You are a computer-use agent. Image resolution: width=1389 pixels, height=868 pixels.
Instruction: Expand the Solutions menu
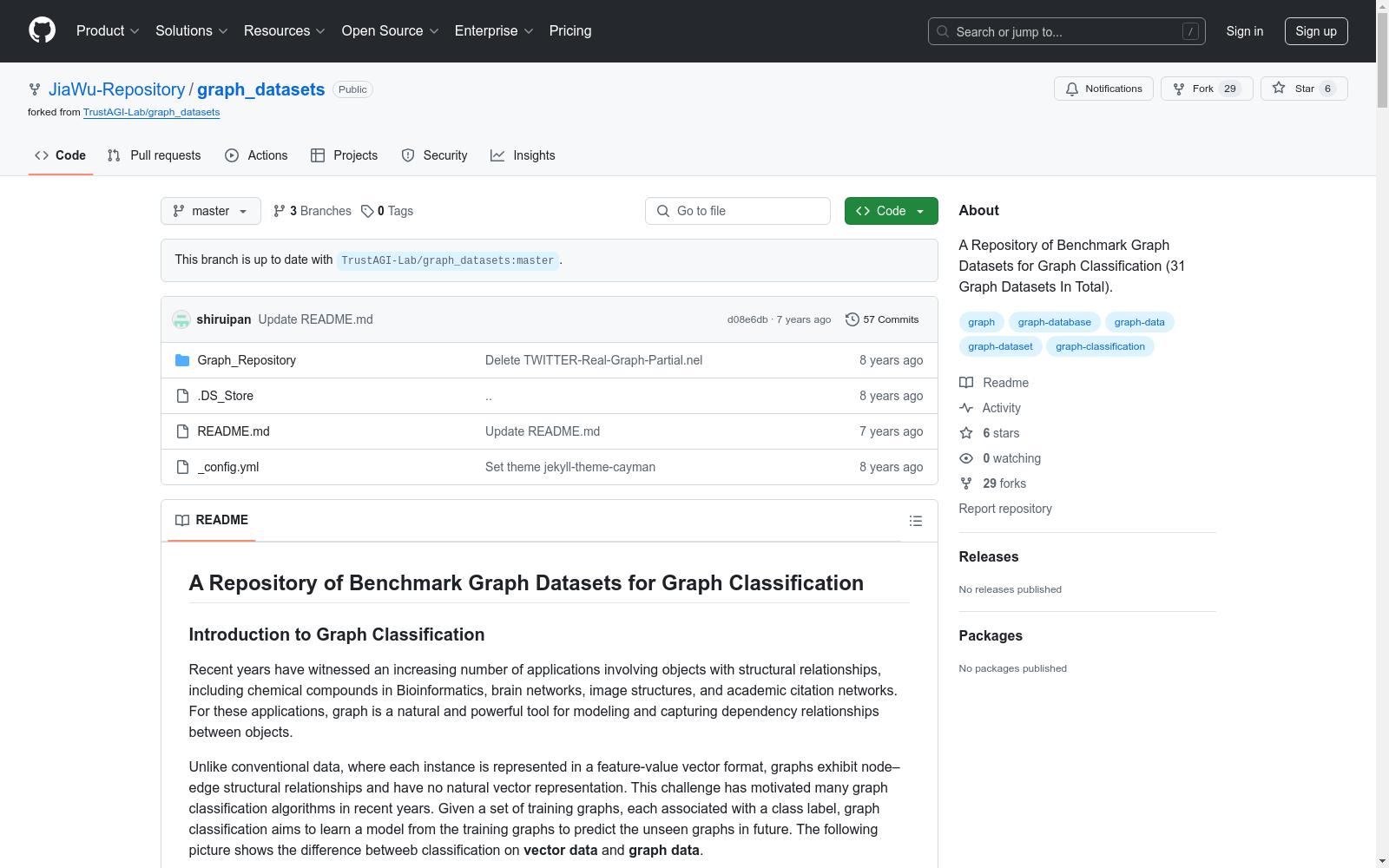[x=192, y=31]
